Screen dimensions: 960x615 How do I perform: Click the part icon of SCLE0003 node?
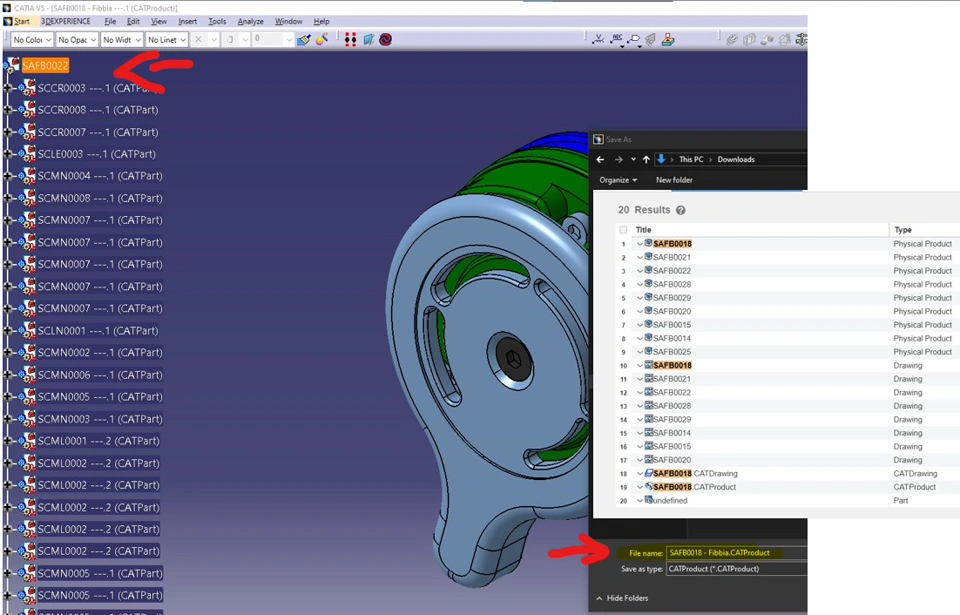pyautogui.click(x=27, y=154)
